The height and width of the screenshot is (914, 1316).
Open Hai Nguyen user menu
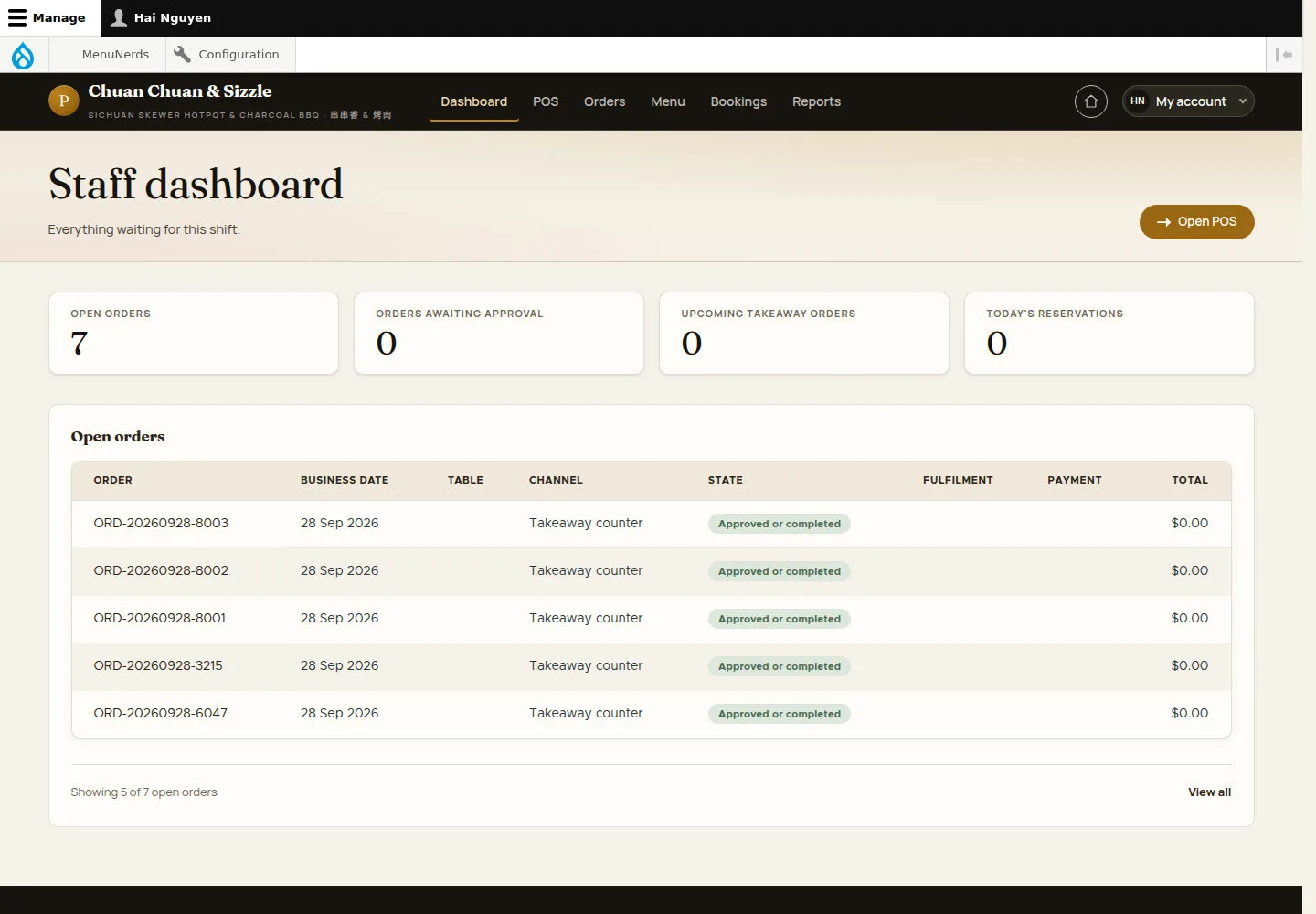tap(161, 17)
